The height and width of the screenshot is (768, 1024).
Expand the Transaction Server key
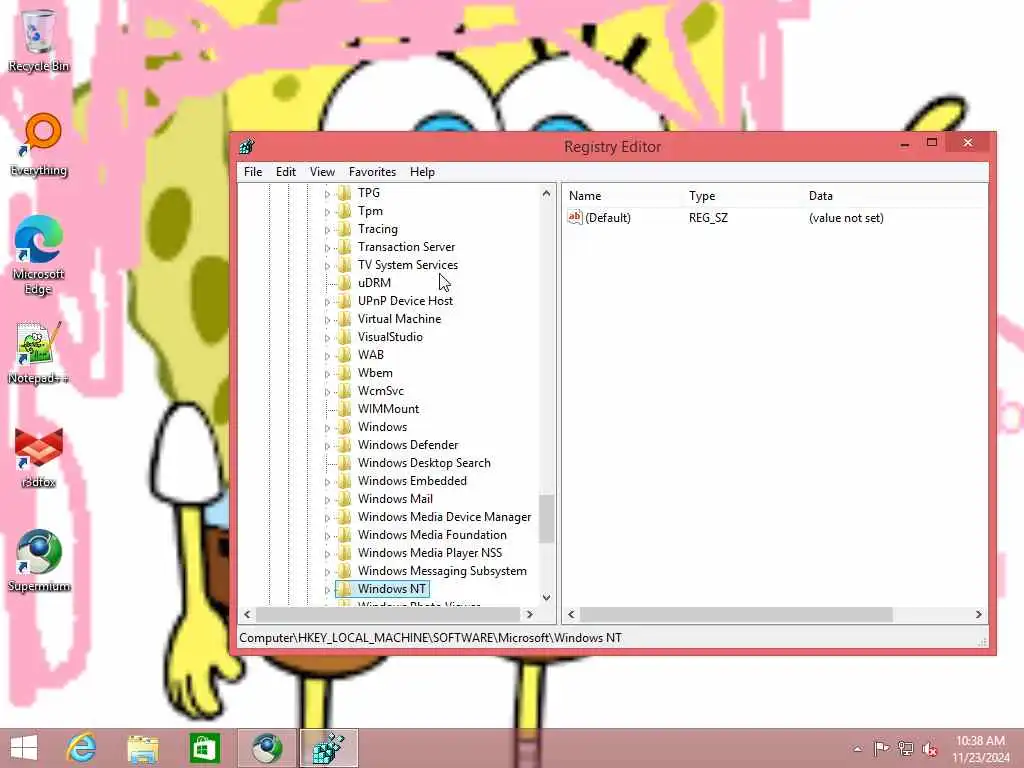(328, 248)
